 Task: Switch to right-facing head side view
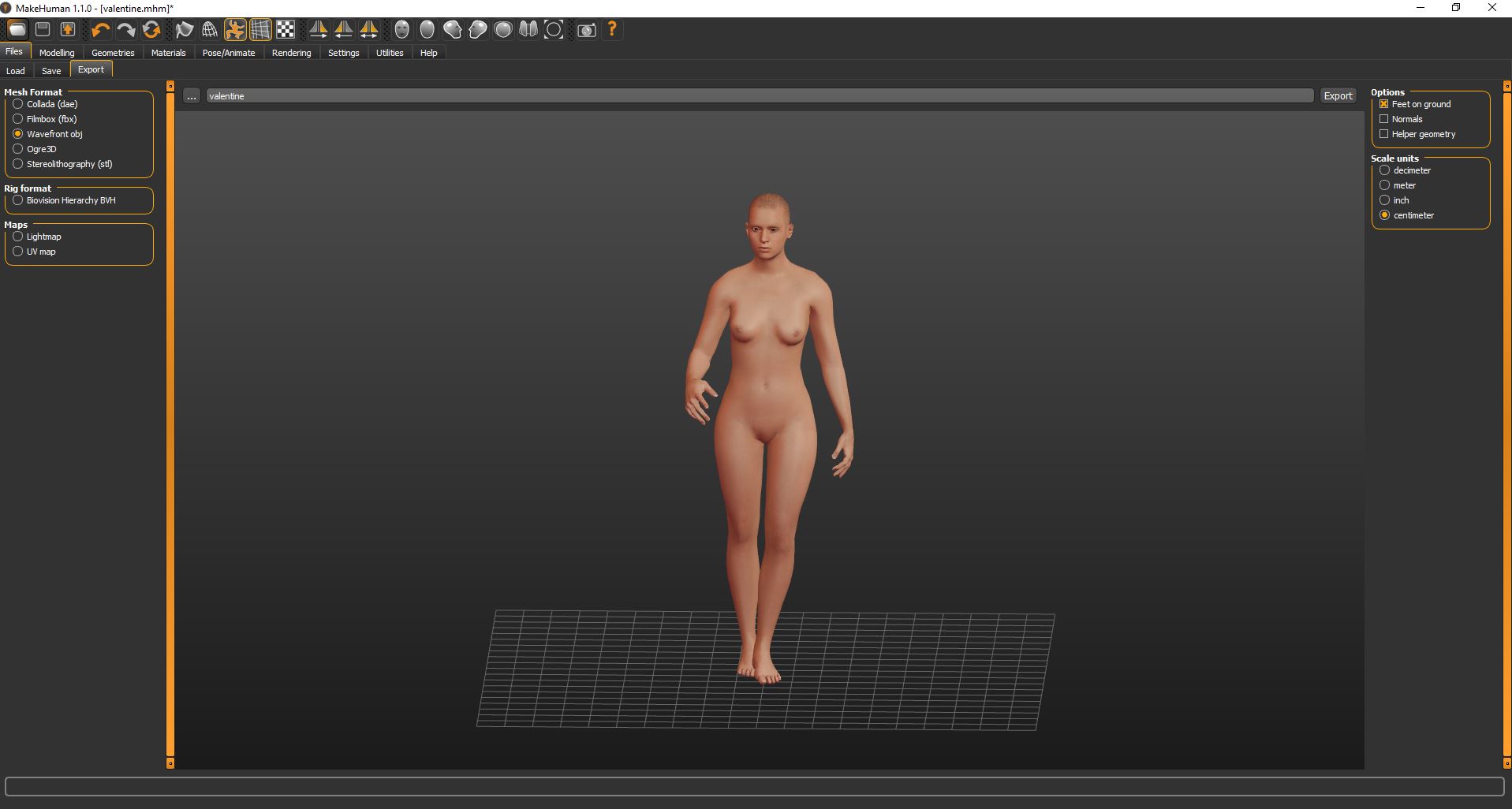click(x=453, y=30)
